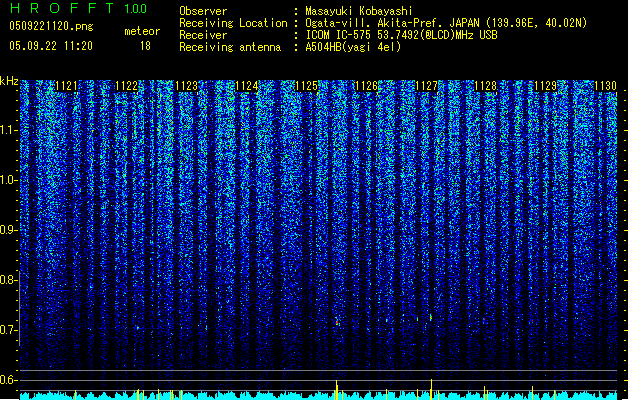Click the Receiving Location value text
Screen dimensions: 629x400
pos(446,23)
